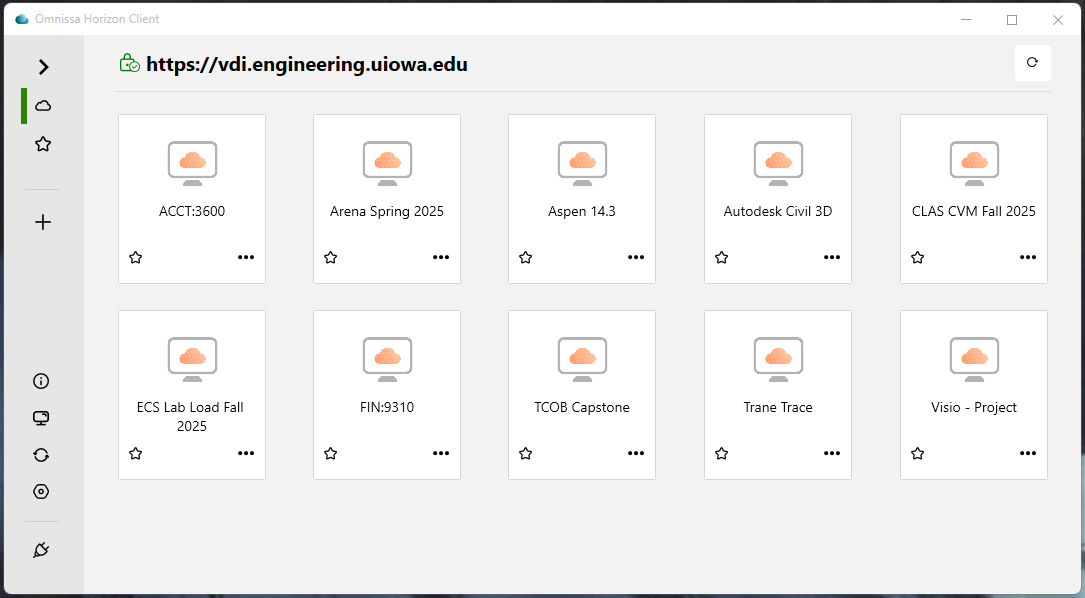Open more options for Arena Spring 2025
The image size is (1085, 598).
pos(441,257)
